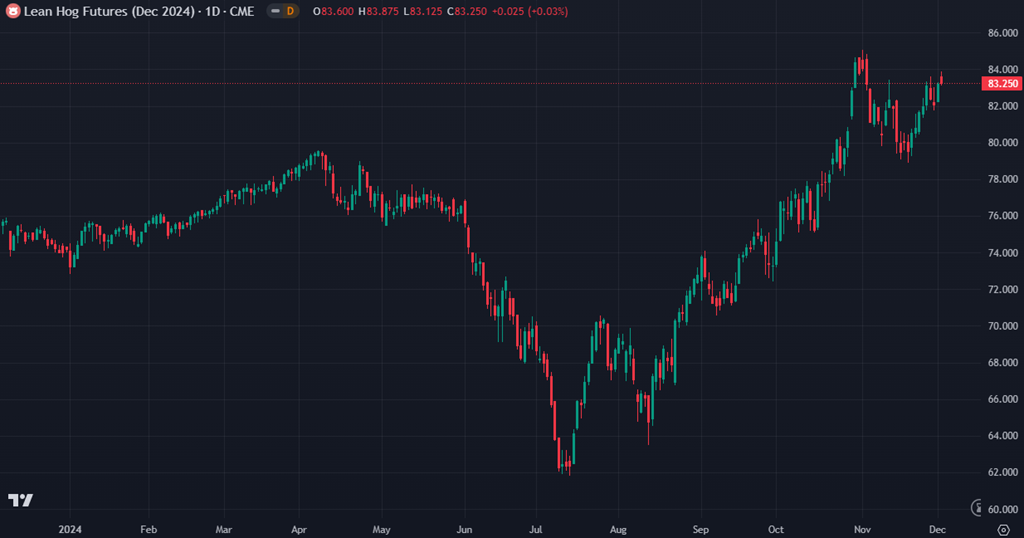This screenshot has width=1024, height=538.
Task: Click the circular icon beside 60.000
Action: click(x=977, y=508)
